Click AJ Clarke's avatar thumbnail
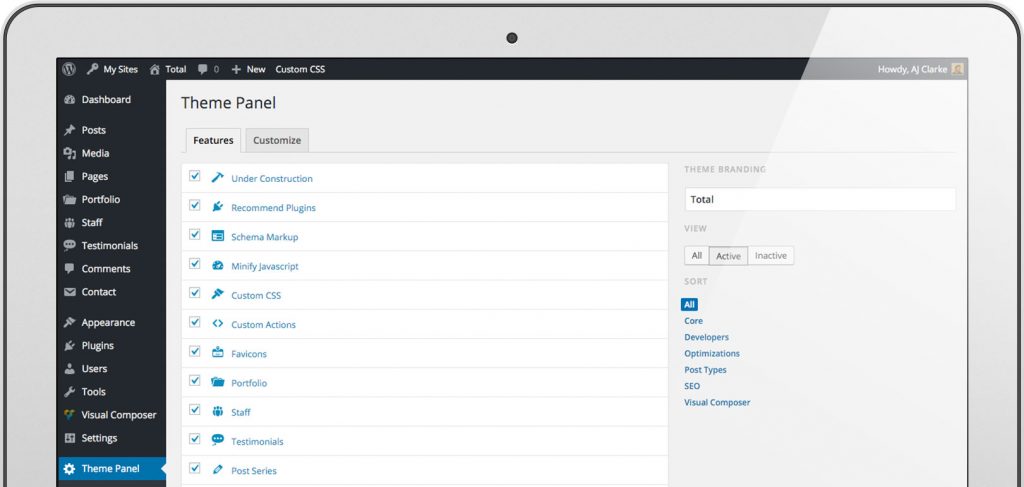Image resolution: width=1024 pixels, height=487 pixels. pyautogui.click(x=957, y=69)
